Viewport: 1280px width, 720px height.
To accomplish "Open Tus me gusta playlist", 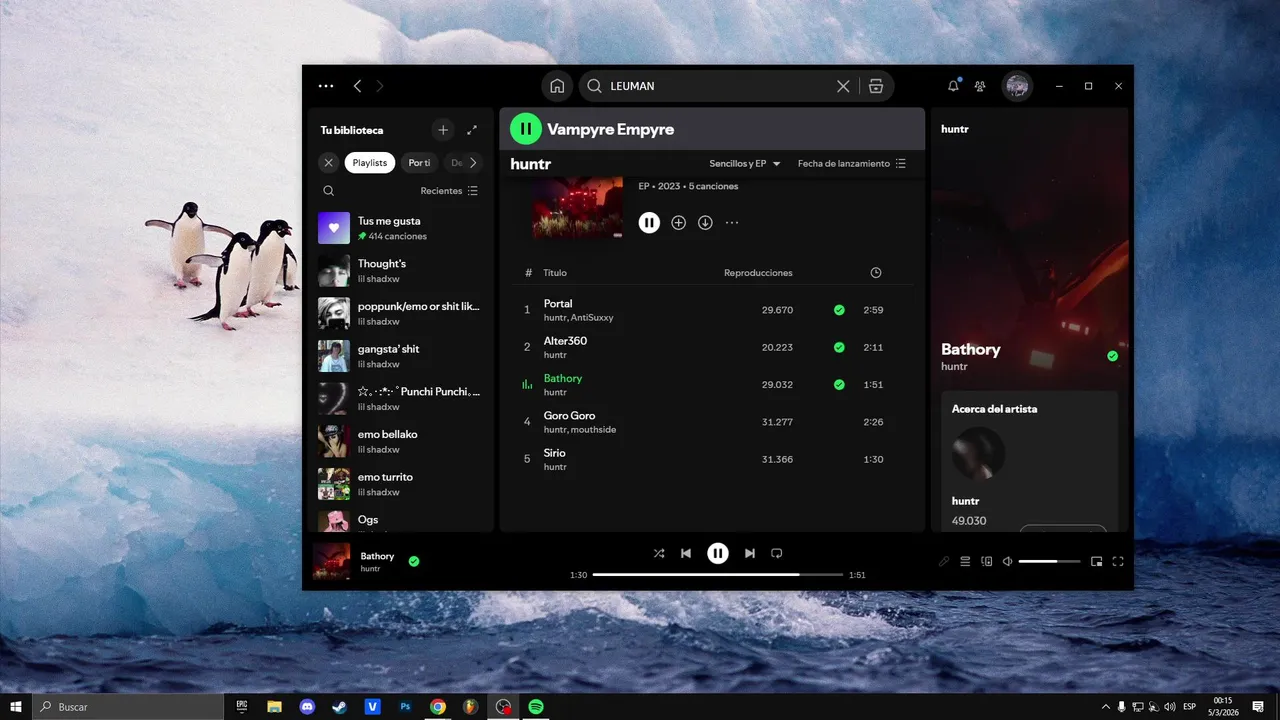I will (x=400, y=228).
